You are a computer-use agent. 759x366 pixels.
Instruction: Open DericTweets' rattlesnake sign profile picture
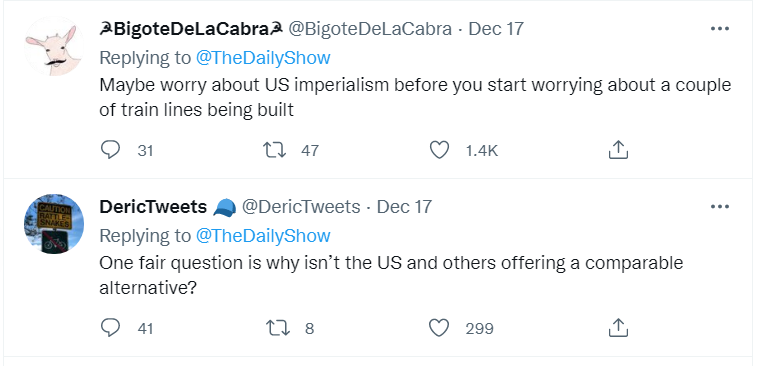[54, 224]
